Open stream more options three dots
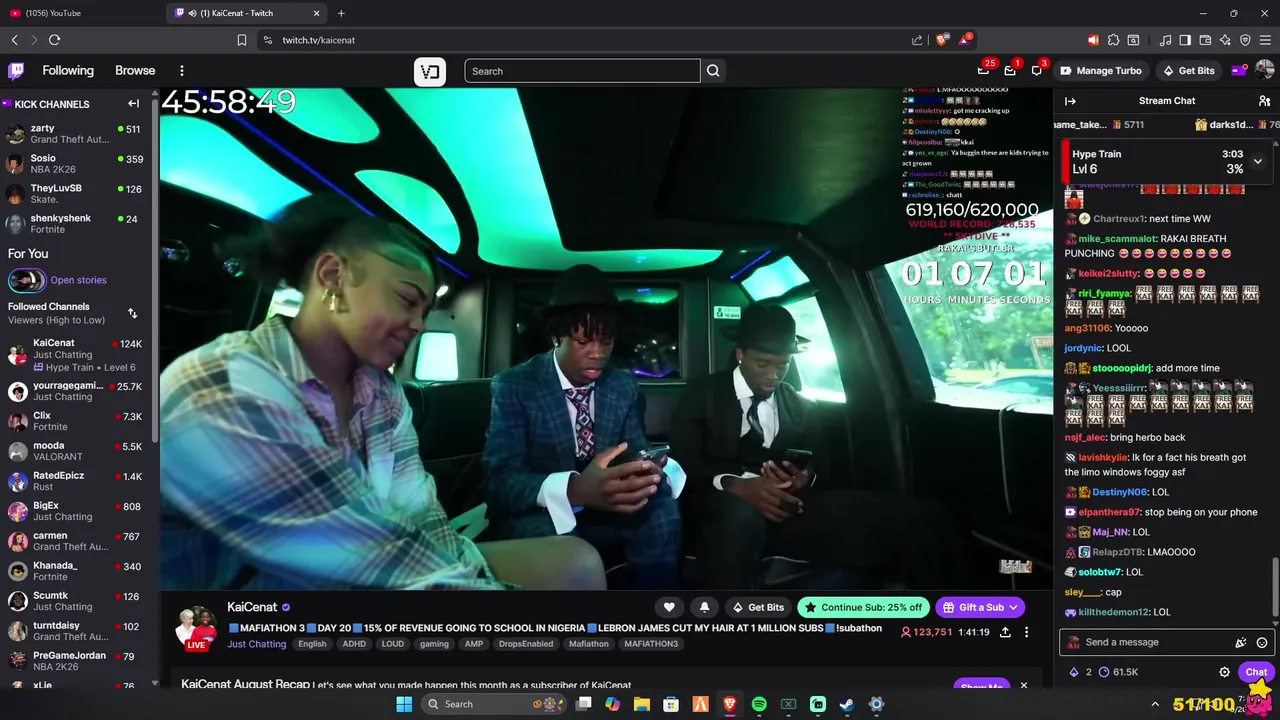The width and height of the screenshot is (1280, 720). tap(1026, 632)
